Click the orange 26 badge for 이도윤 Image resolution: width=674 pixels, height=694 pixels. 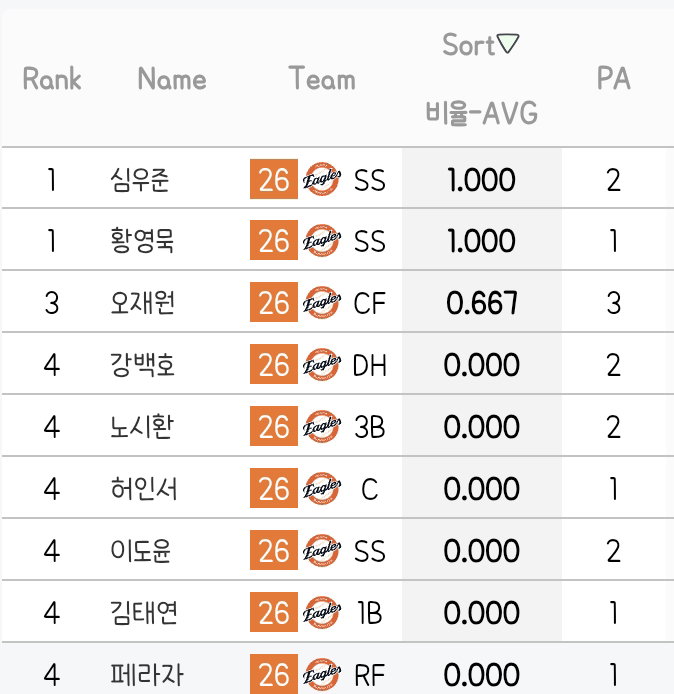[x=274, y=550]
